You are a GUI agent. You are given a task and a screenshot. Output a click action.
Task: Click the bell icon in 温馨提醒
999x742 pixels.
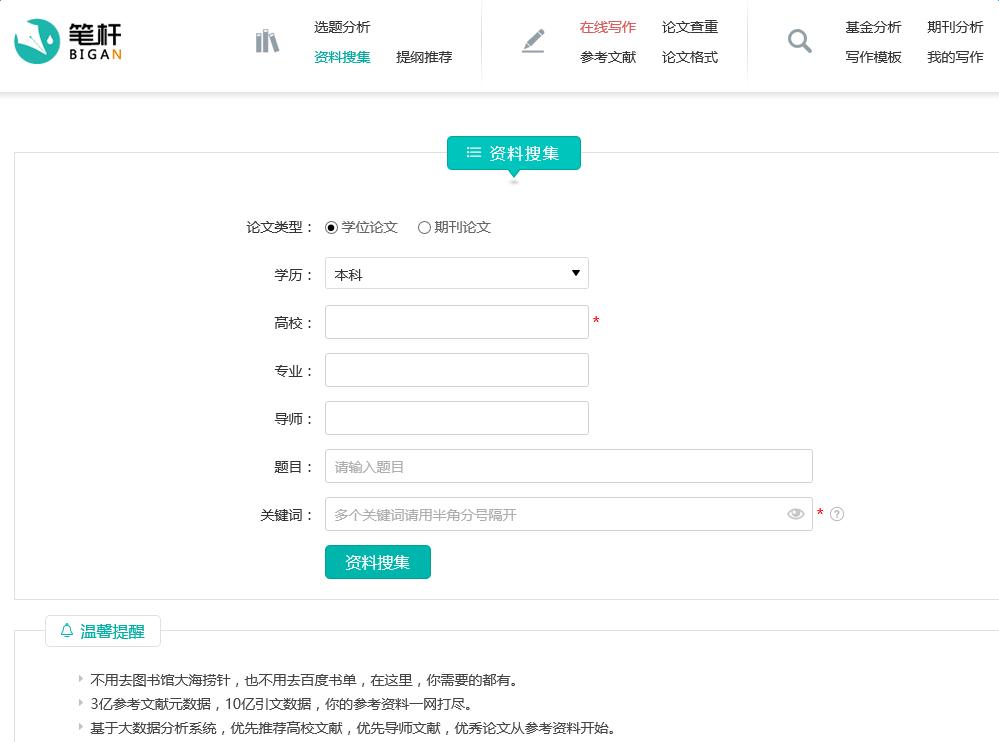coord(66,631)
